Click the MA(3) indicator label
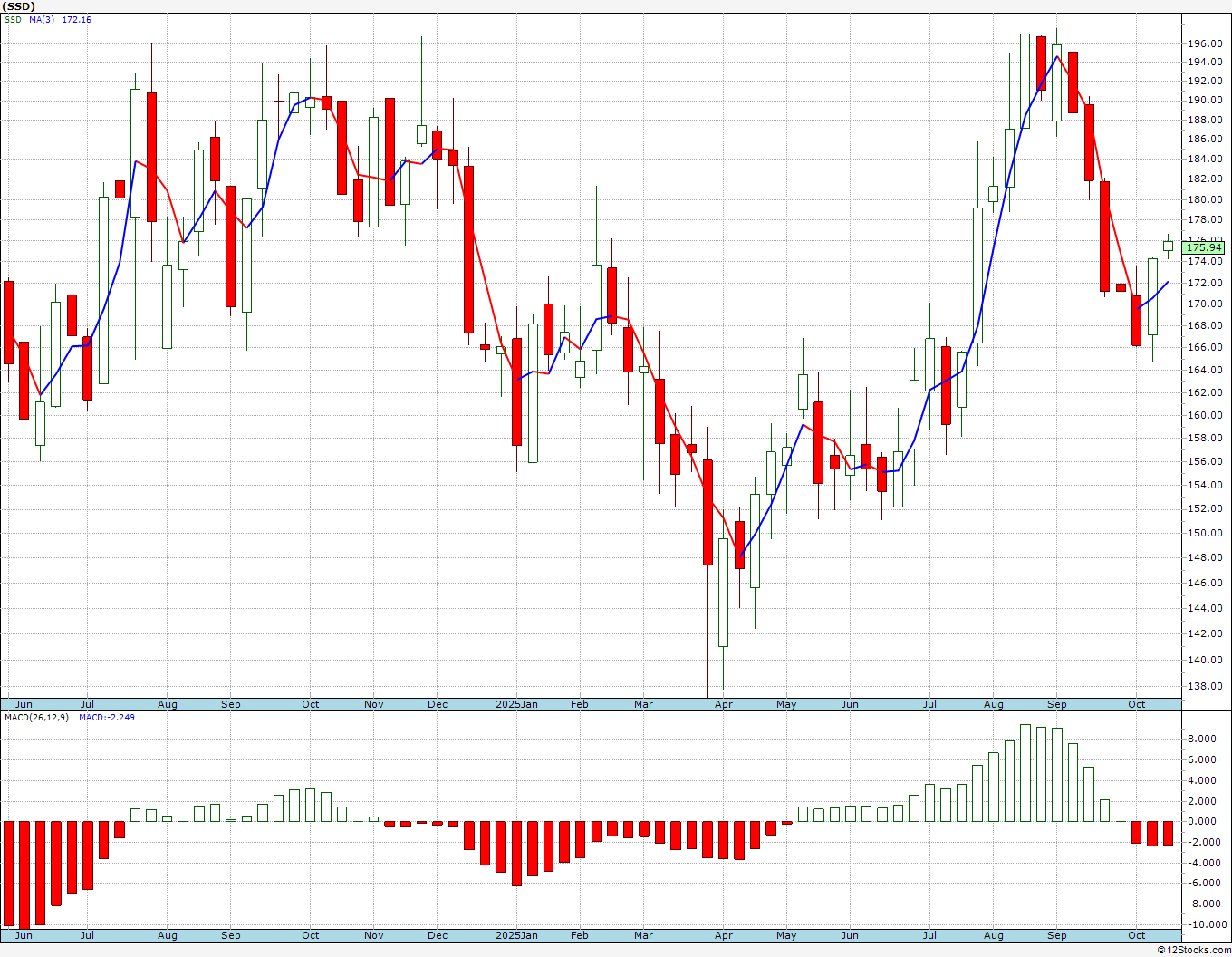The width and height of the screenshot is (1232, 957). point(41,20)
